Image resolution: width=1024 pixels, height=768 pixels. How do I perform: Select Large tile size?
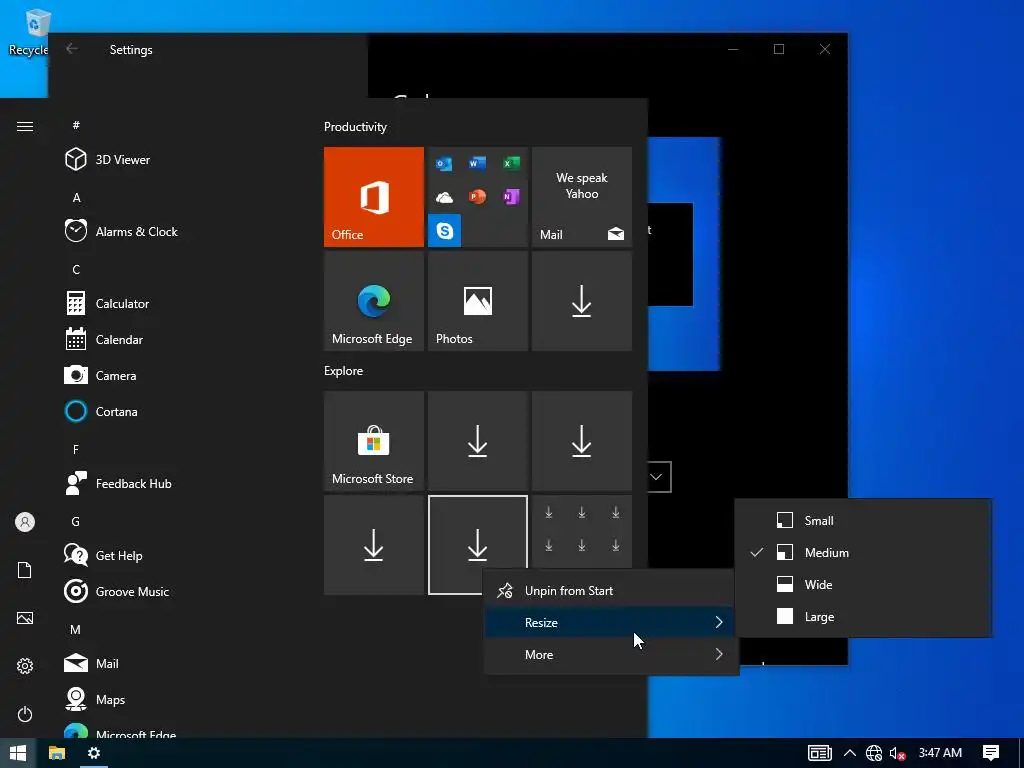click(863, 616)
